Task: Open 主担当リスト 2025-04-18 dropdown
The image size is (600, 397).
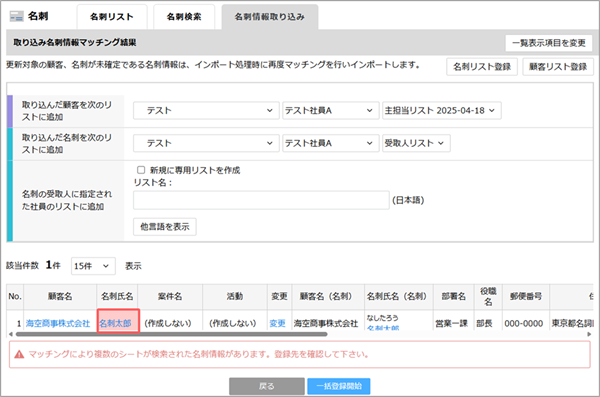Action: pyautogui.click(x=442, y=111)
